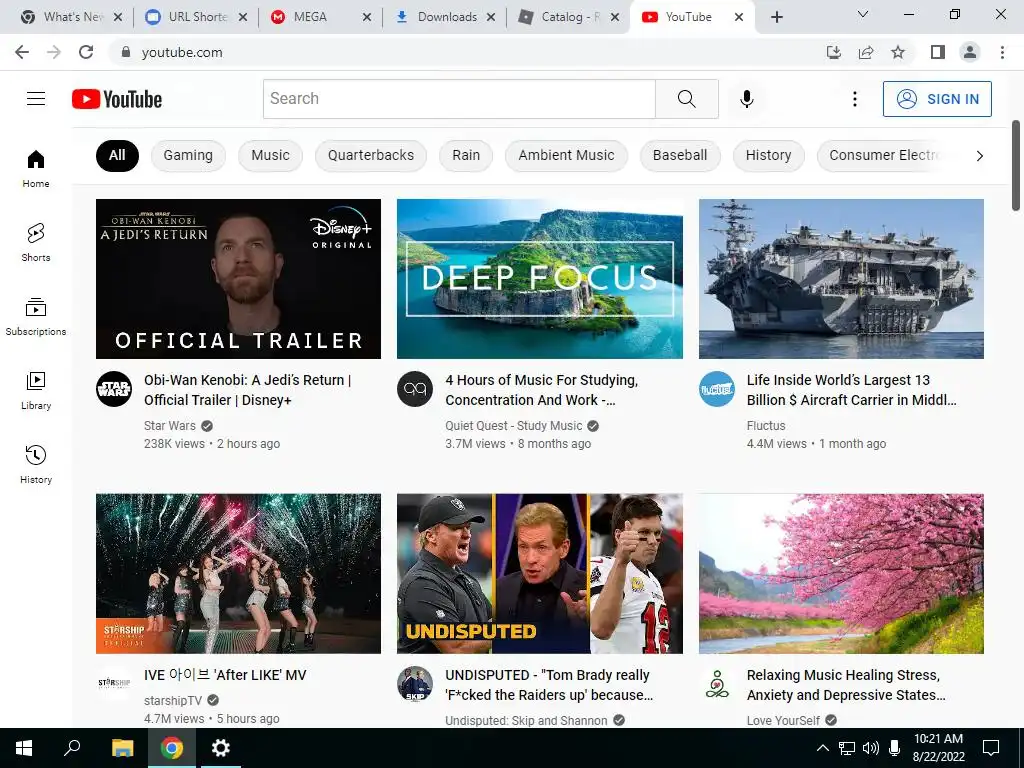Go back with browser back arrow
Screen dimensions: 1024x768
click(22, 52)
